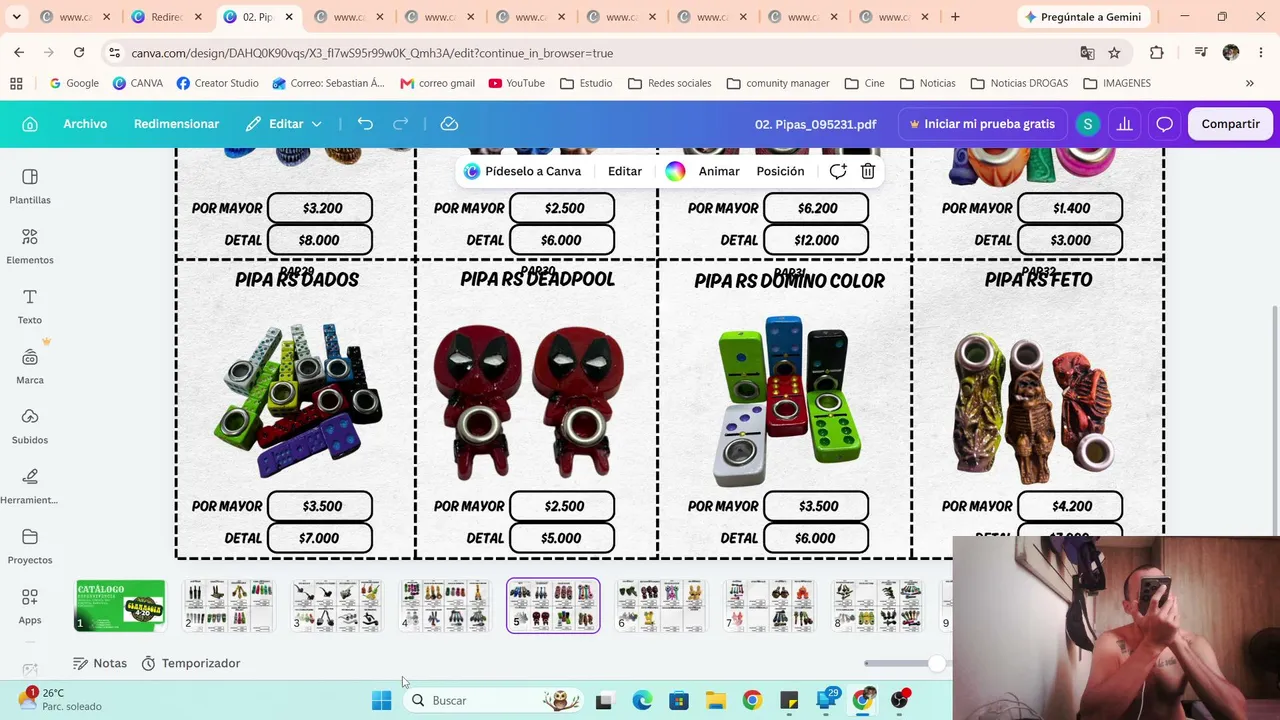
Task: Select the $12.000 price box
Action: click(816, 240)
